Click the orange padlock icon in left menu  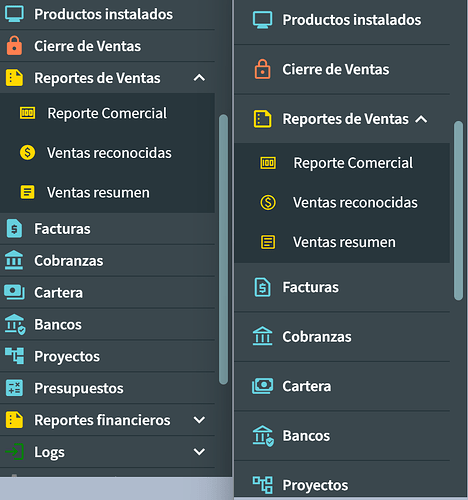point(14,46)
